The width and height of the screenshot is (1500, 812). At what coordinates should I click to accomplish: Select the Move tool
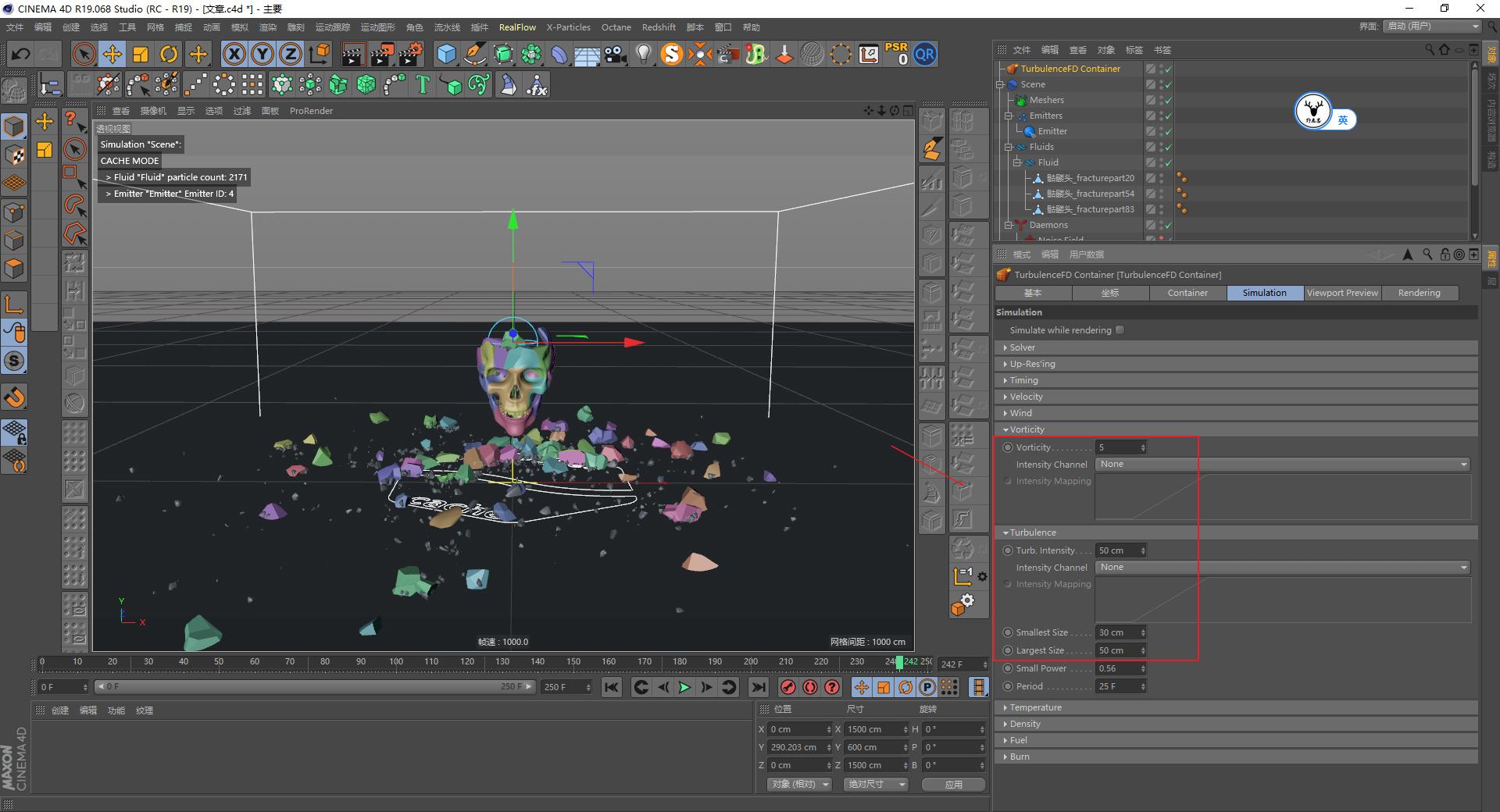click(112, 54)
